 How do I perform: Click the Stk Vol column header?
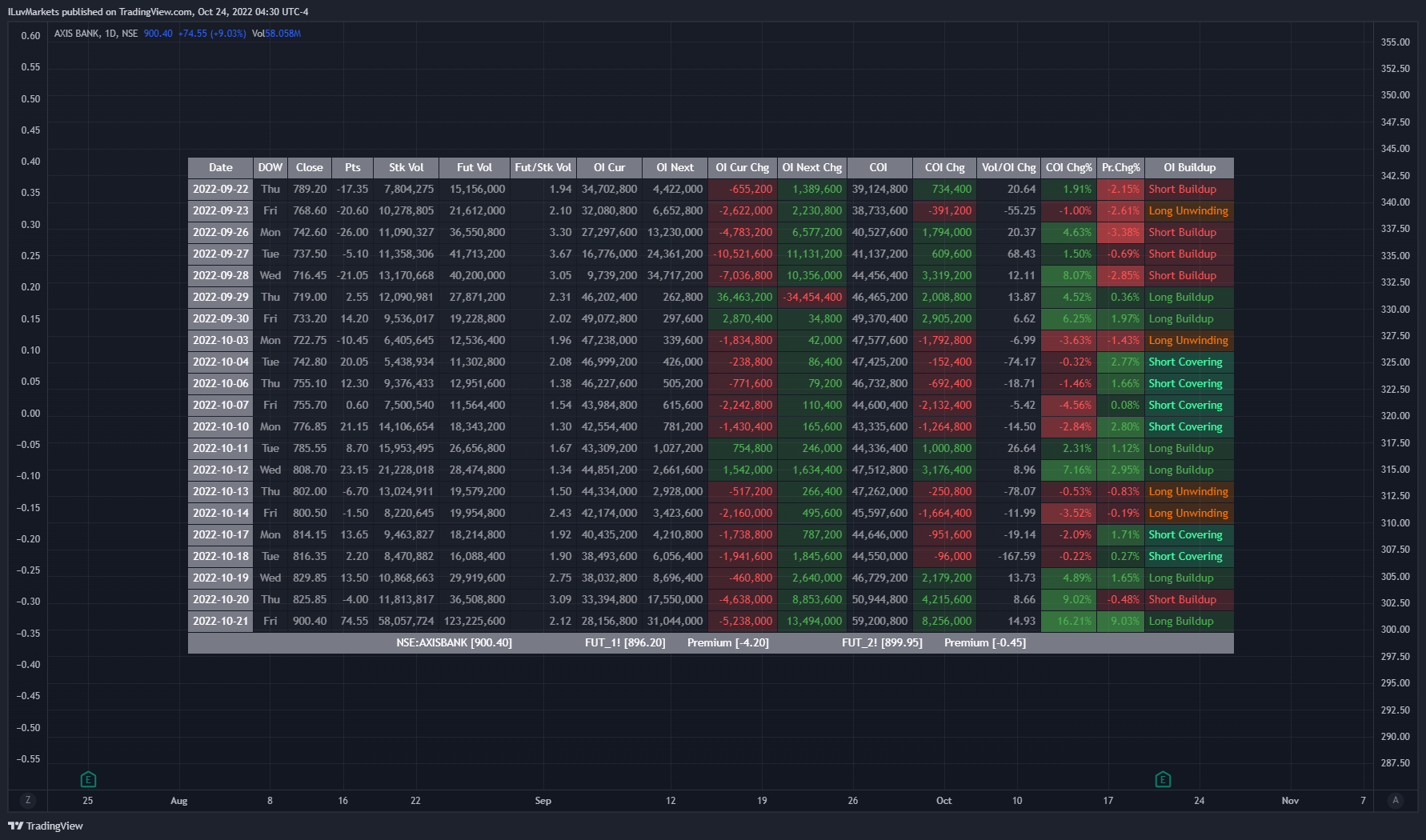(407, 168)
